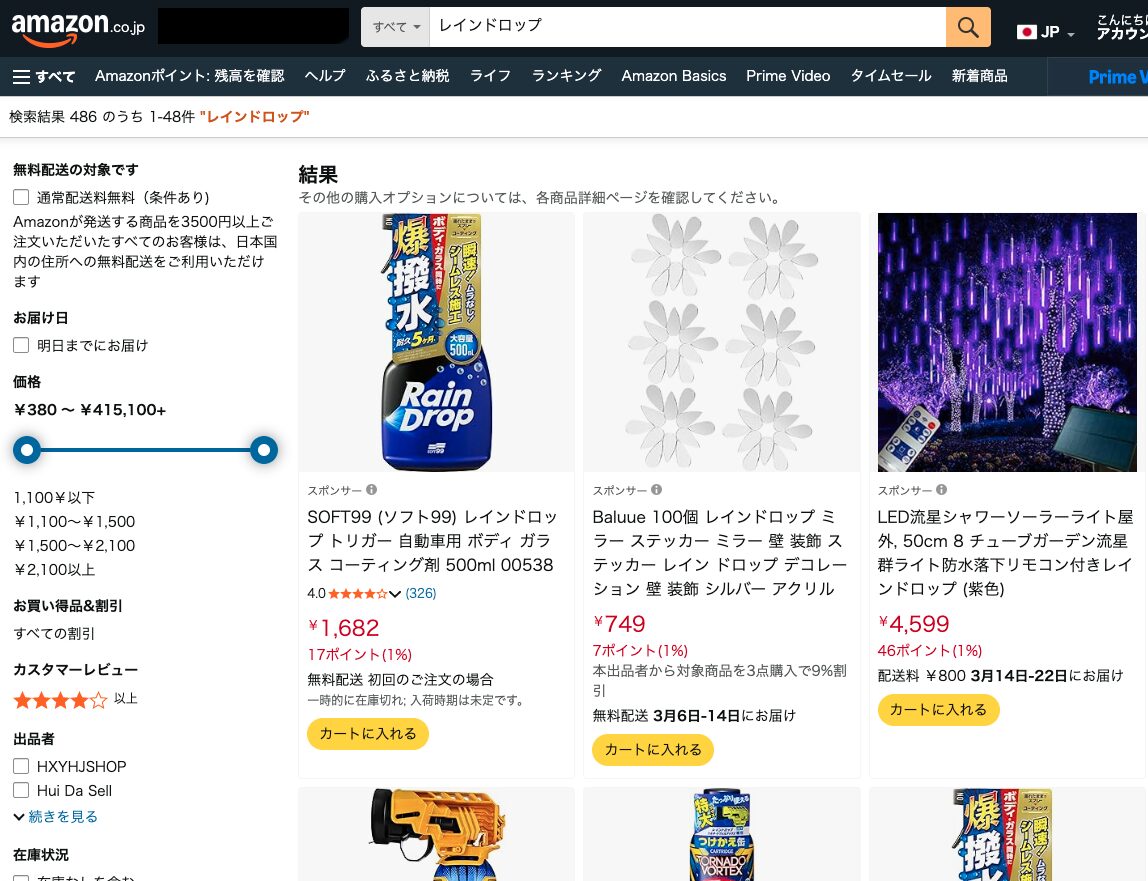Open the すべて search category dropdown
The image size is (1148, 881).
coord(396,27)
